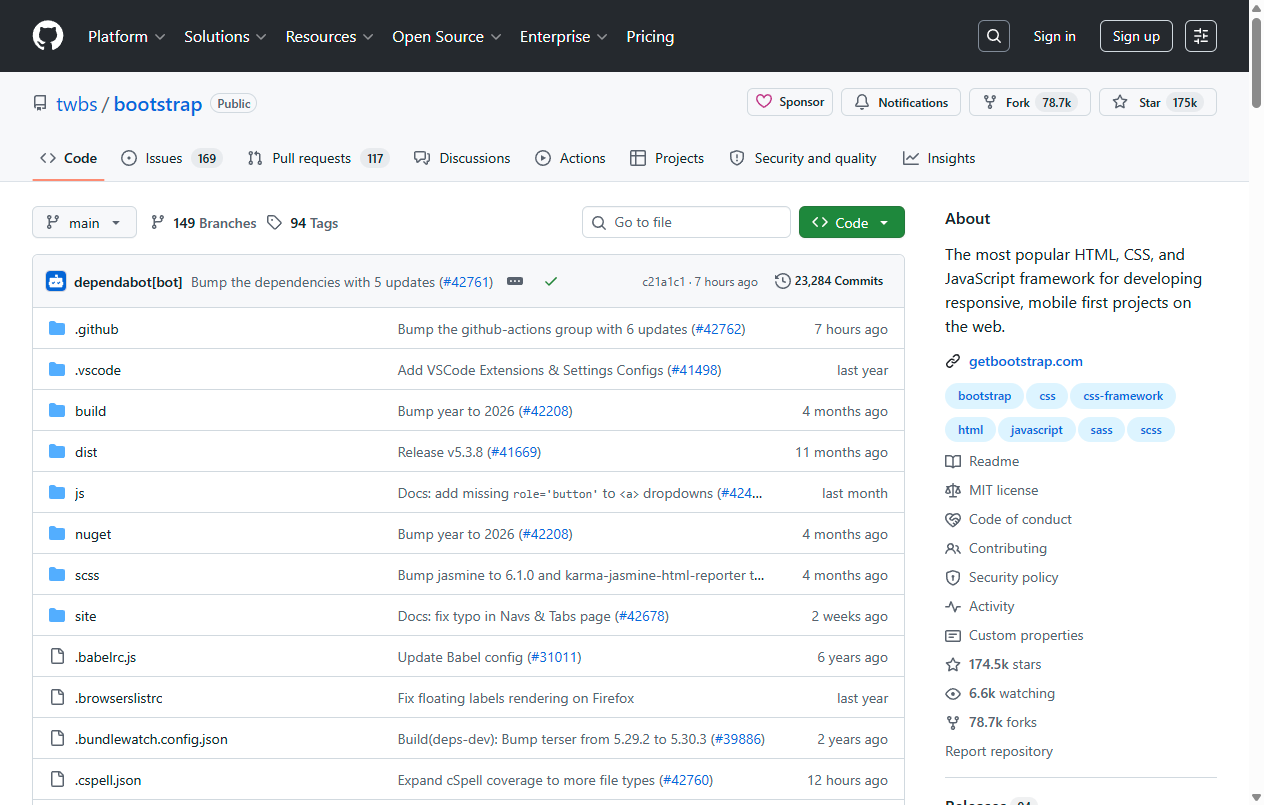The image size is (1264, 805).
Task: Click the Sign in link
Action: pos(1055,36)
